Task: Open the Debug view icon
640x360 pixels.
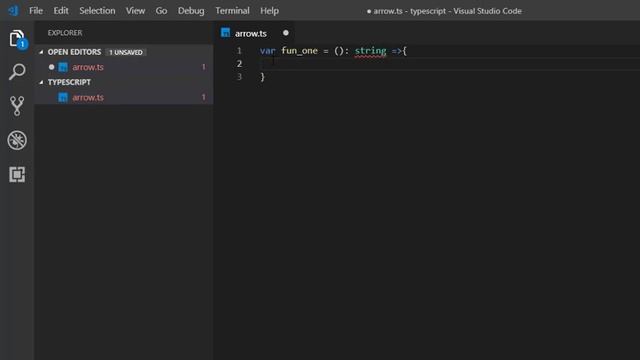Action: [17, 140]
